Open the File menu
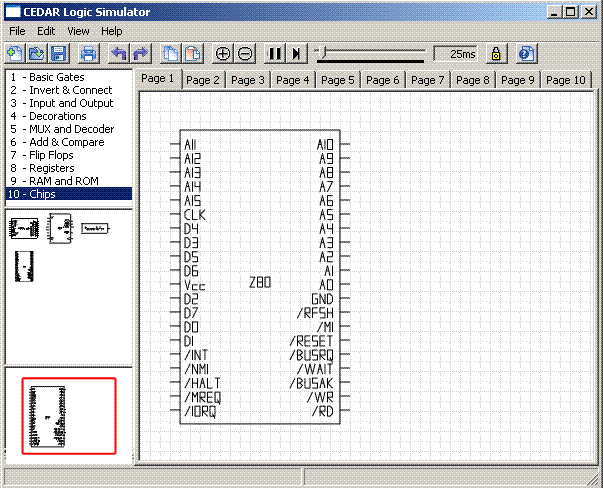 [x=17, y=31]
